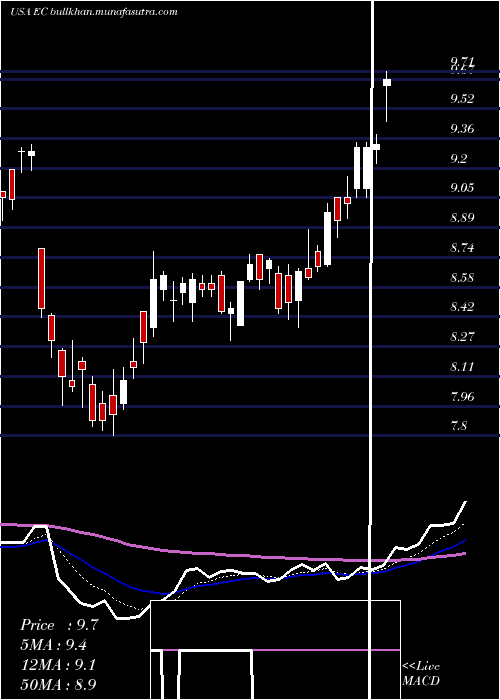This screenshot has width=500, height=700.
Task: Click the 8.74 price axis label
Action: coord(462,247)
